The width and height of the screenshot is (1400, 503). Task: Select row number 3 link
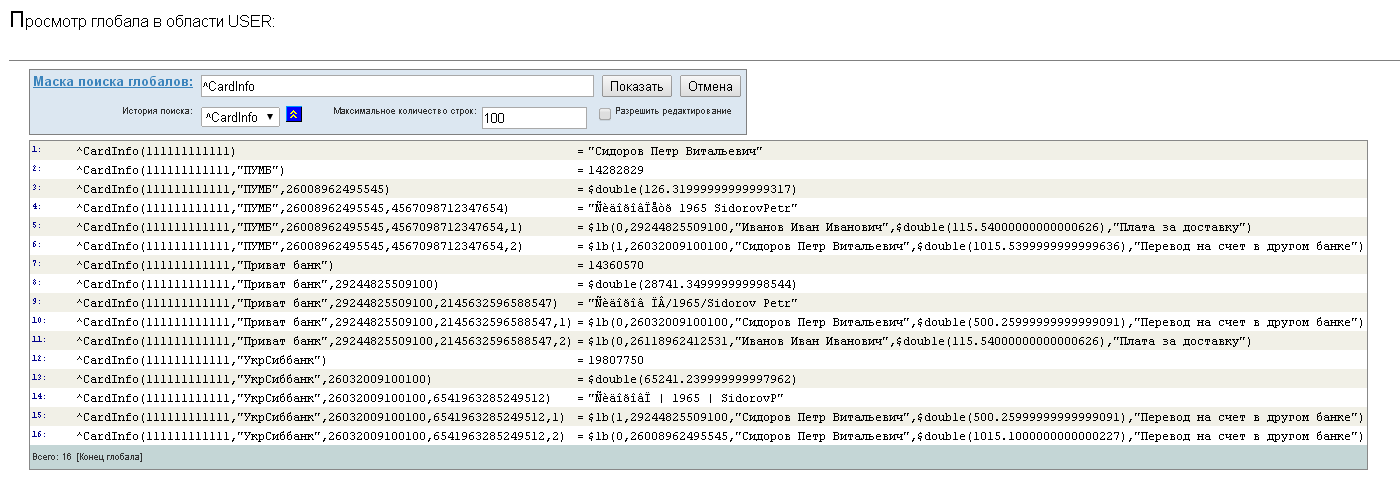point(36,187)
